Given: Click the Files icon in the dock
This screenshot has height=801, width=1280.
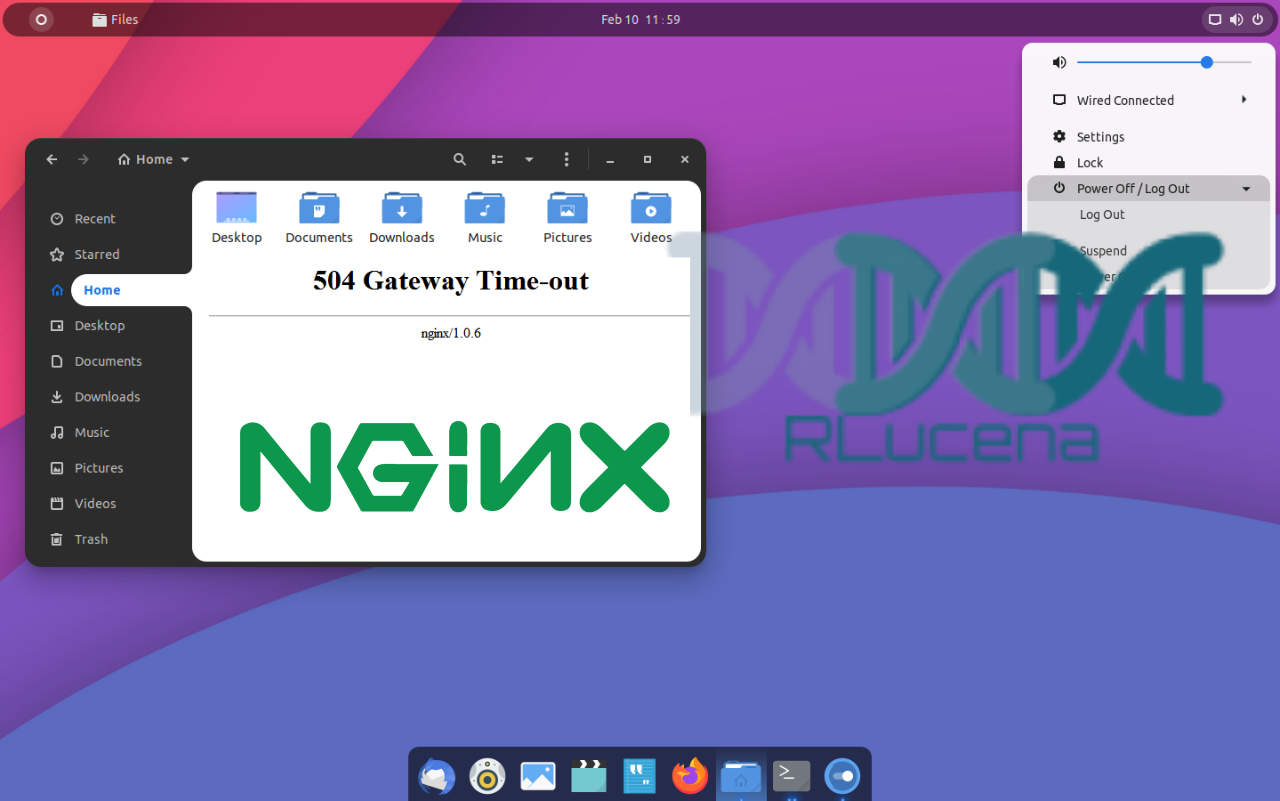Looking at the screenshot, I should click(x=741, y=776).
